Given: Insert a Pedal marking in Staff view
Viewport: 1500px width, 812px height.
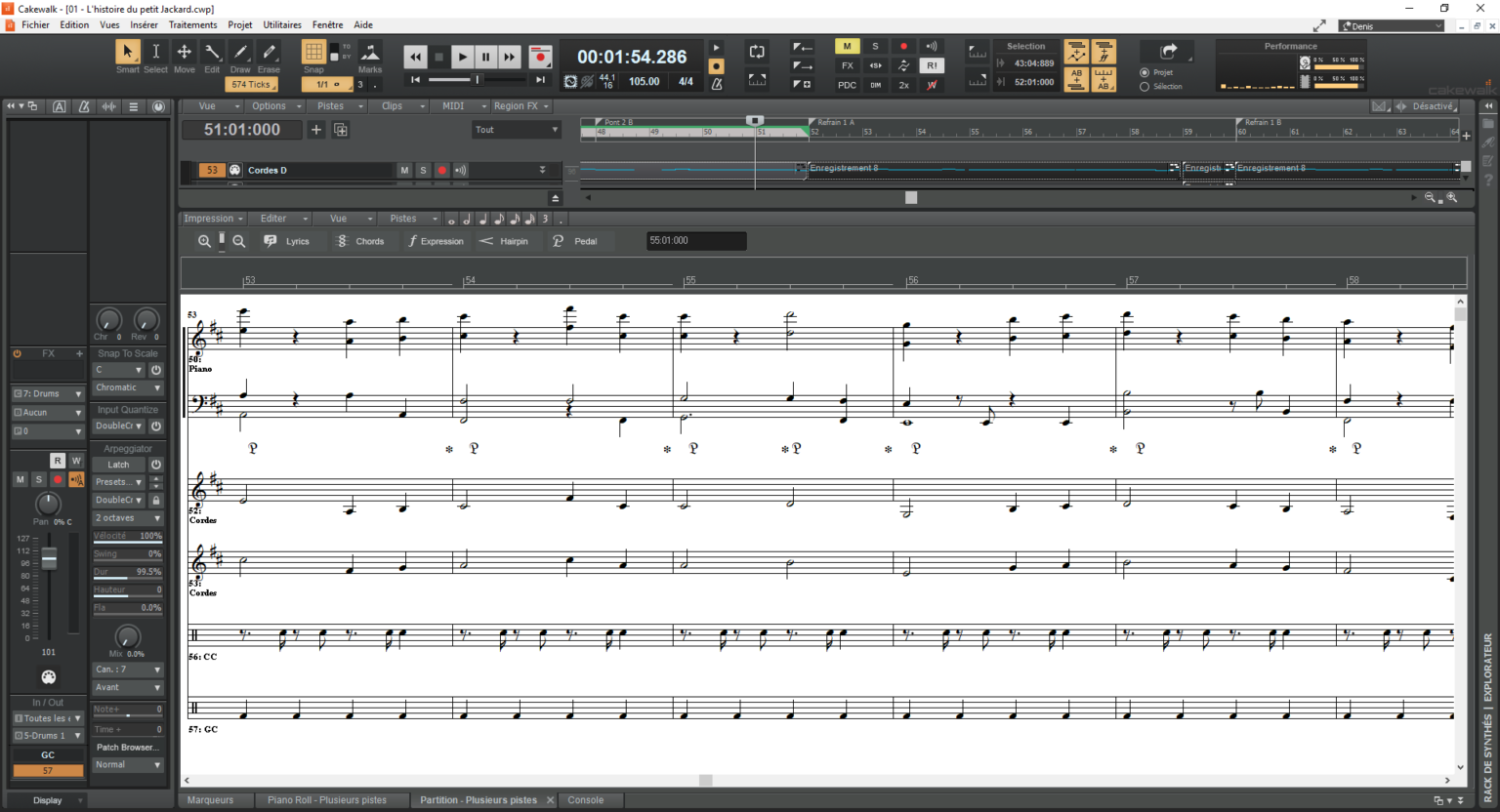Looking at the screenshot, I should tap(576, 241).
